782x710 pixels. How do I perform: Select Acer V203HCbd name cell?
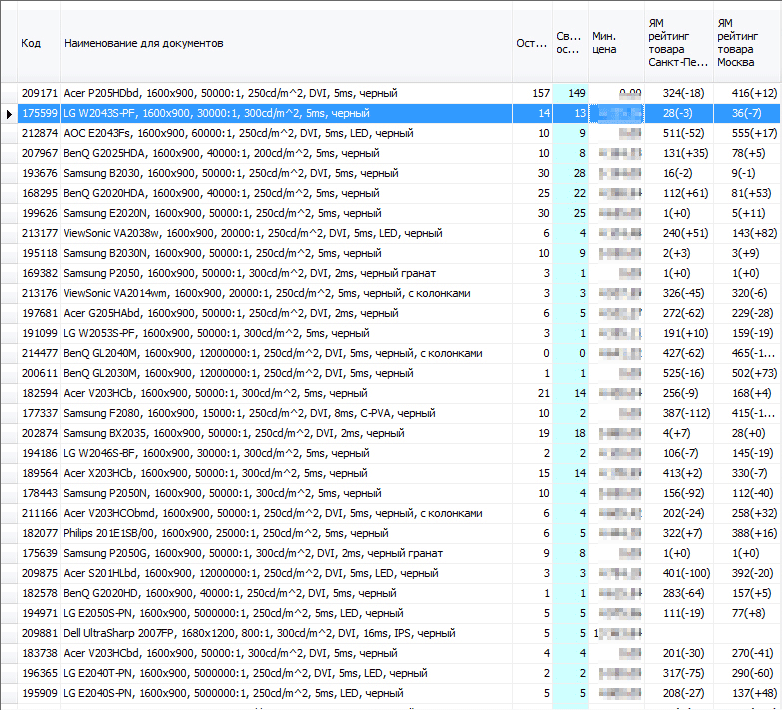point(286,653)
